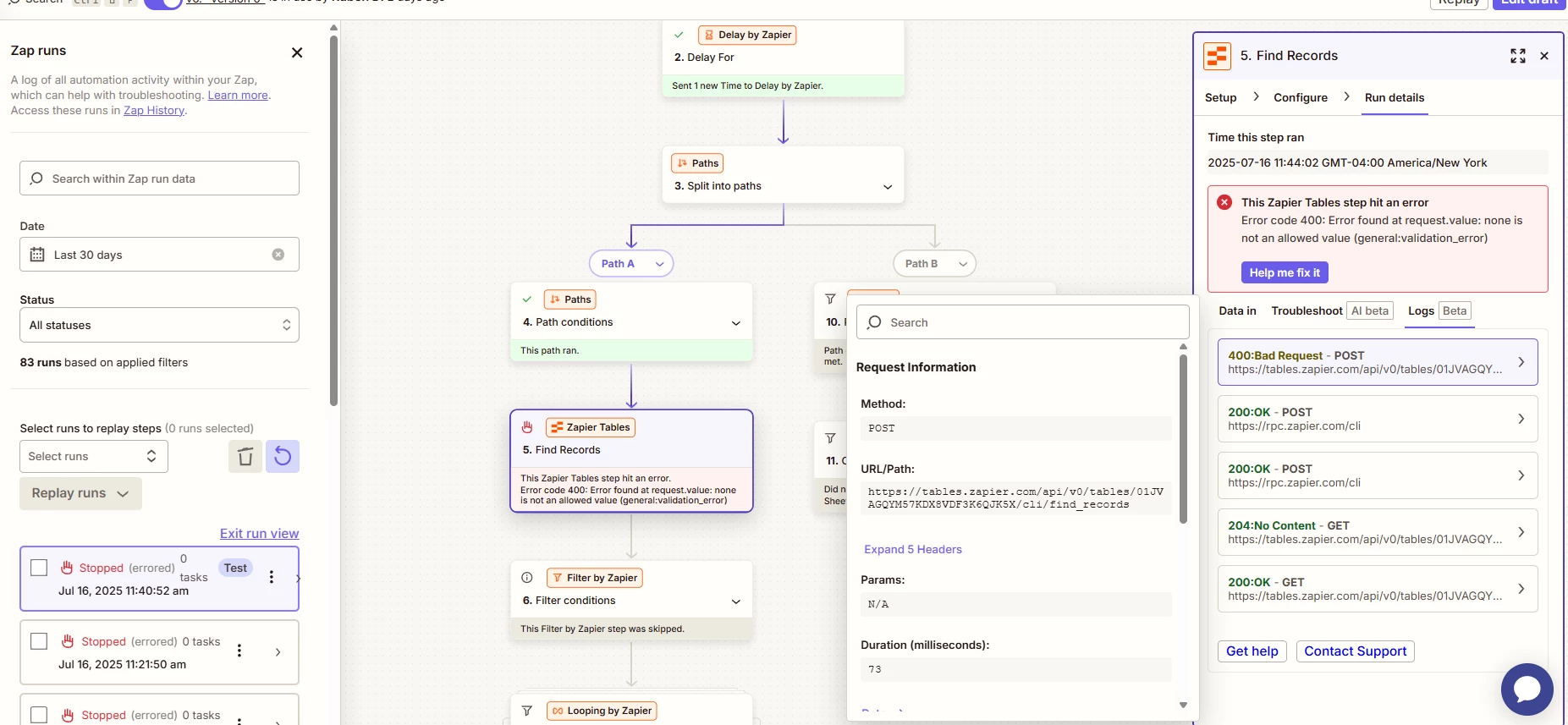Image resolution: width=1568 pixels, height=725 pixels.
Task: Click the Contact Support button
Action: (x=1356, y=651)
